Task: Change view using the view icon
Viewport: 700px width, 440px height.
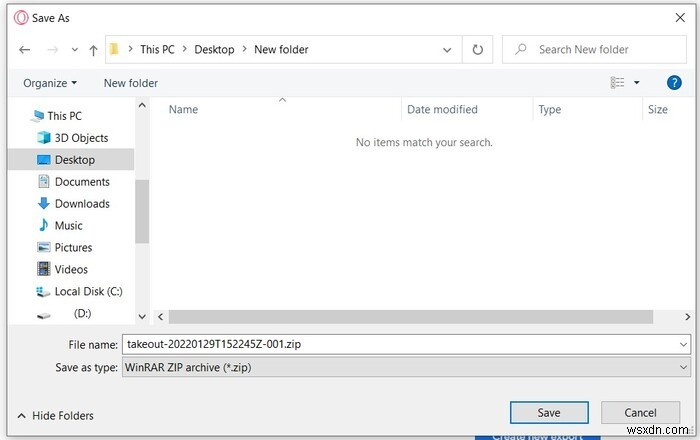Action: click(617, 83)
